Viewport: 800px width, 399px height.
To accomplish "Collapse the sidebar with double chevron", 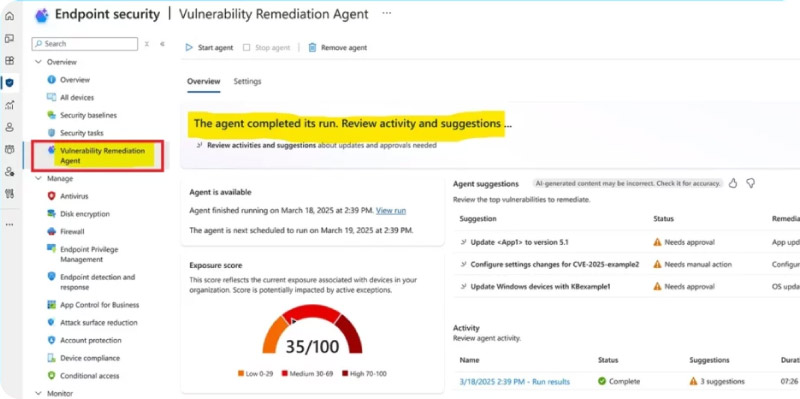I will (x=162, y=44).
